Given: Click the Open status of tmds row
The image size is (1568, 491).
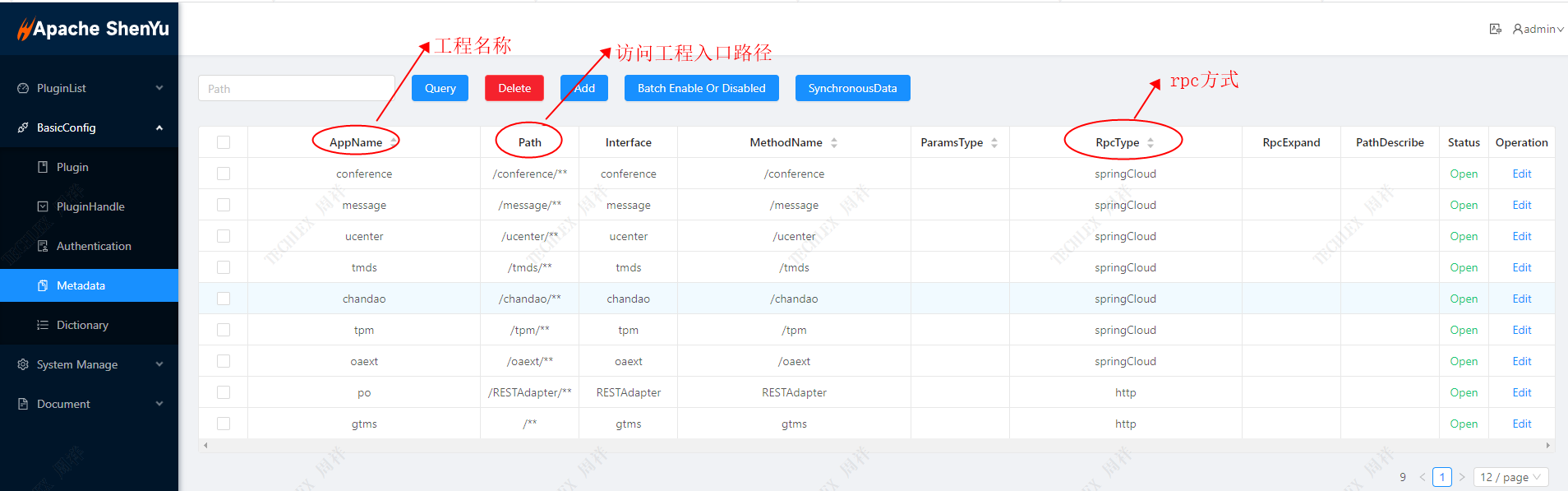Looking at the screenshot, I should point(1464,267).
